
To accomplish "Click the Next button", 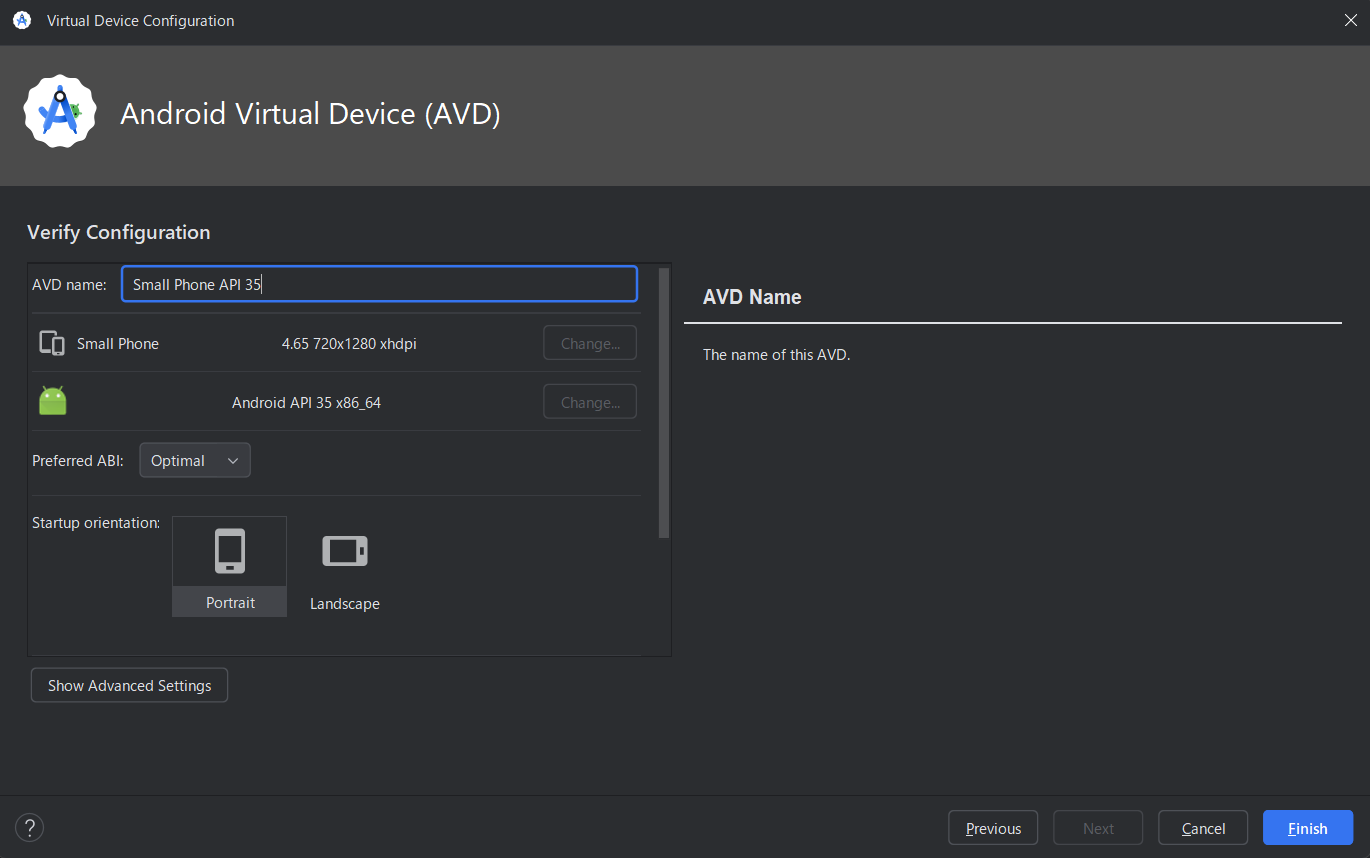I will (1097, 827).
